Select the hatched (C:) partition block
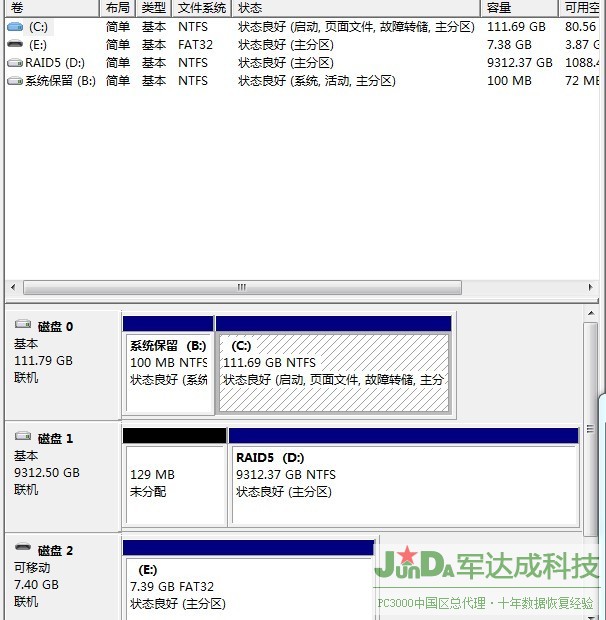Viewport: 606px width, 620px height. 334,365
